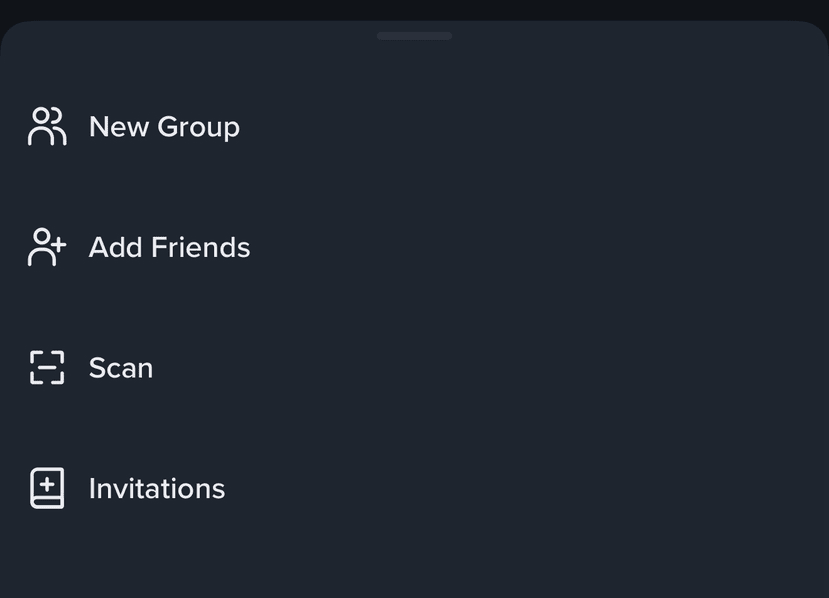Viewport: 829px width, 598px height.
Task: Go to Add Friends option
Action: coord(169,247)
